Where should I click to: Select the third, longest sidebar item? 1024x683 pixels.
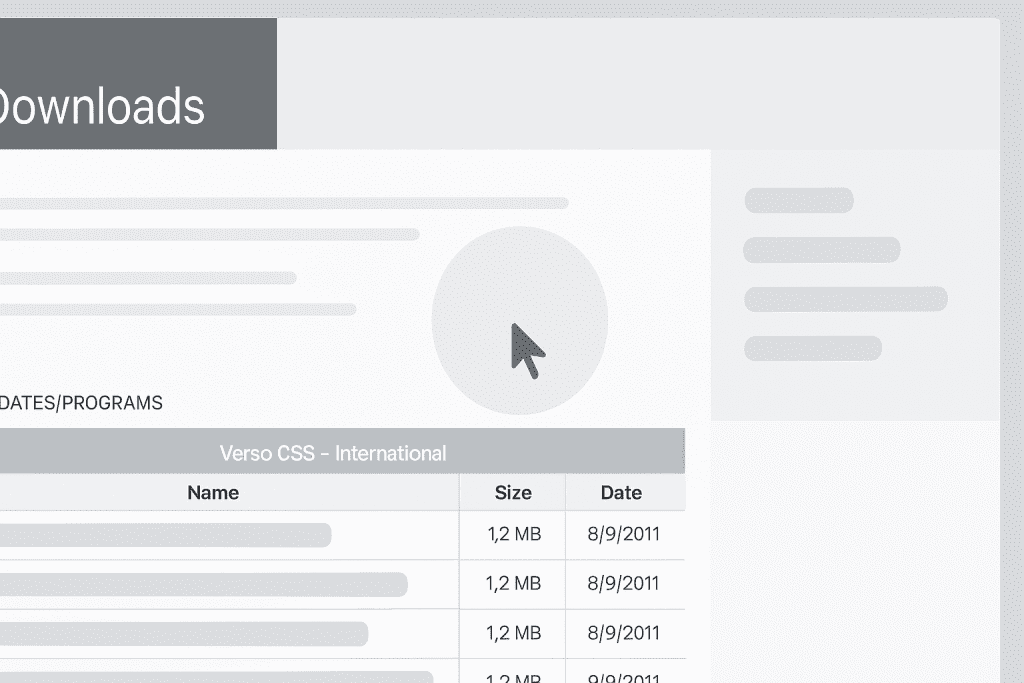coord(845,299)
